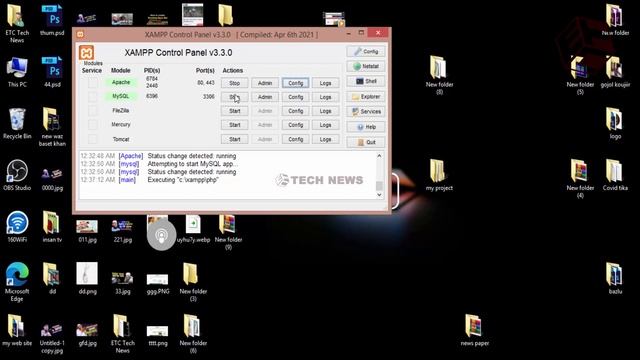The height and width of the screenshot is (360, 640).
Task: Click log entry 'Executing "c:\xampp\php"'
Action: click(x=183, y=180)
